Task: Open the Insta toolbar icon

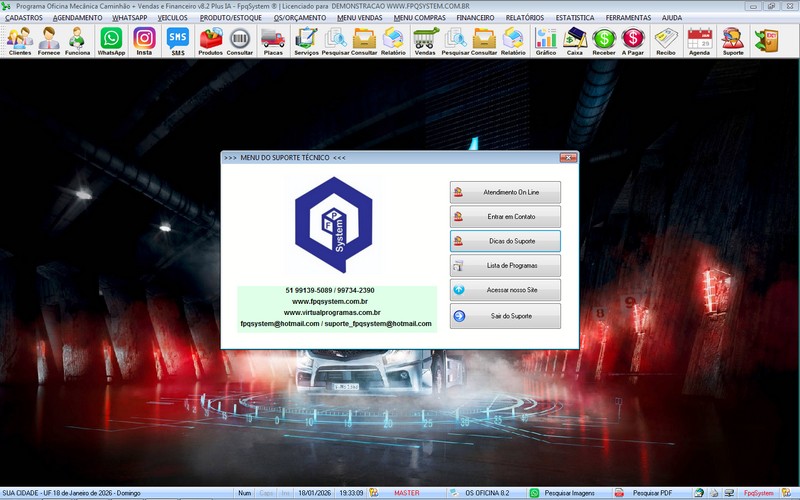Action: [144, 41]
